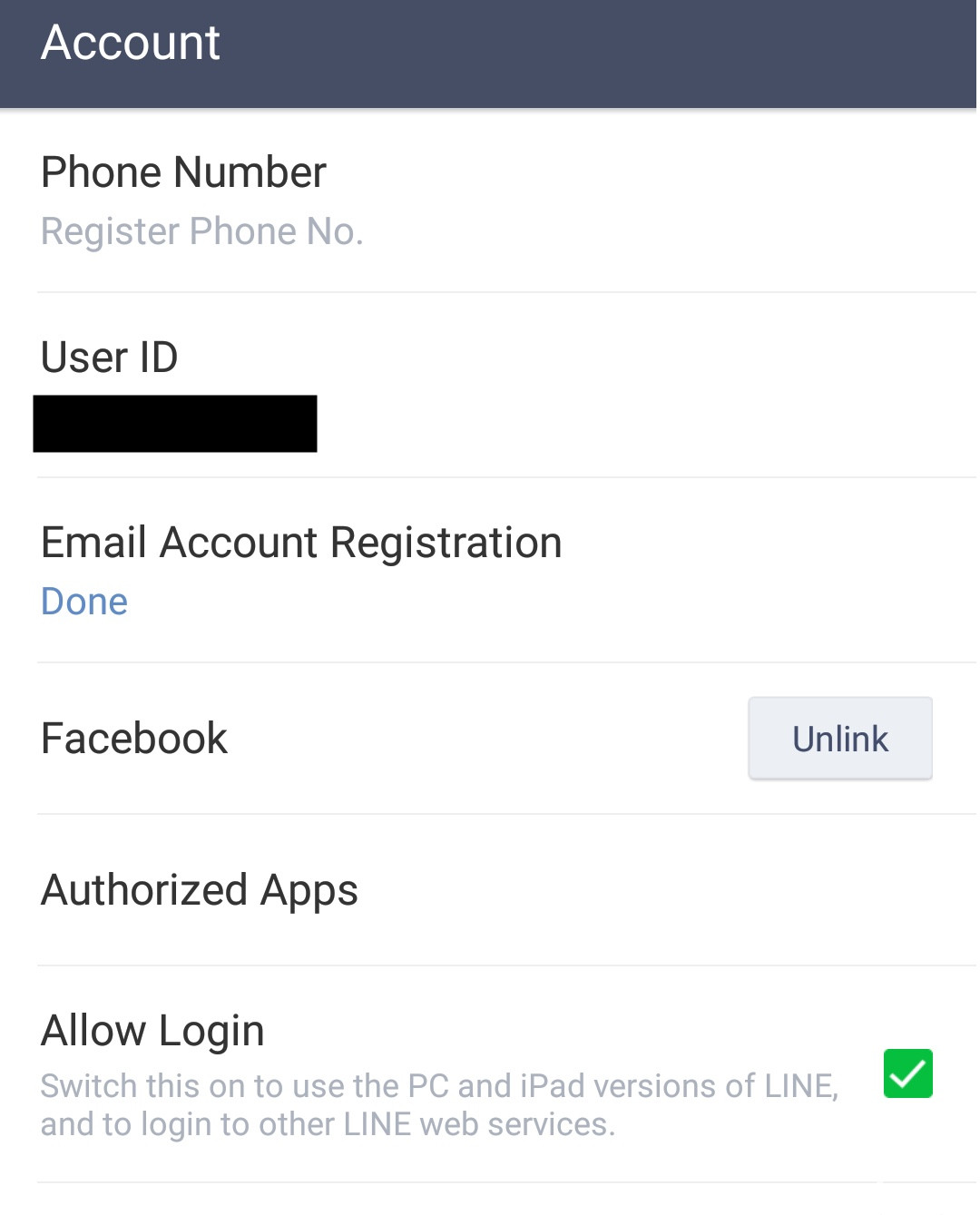Tap the Allow Login heading
Viewport: 980px width, 1215px height.
click(152, 1031)
